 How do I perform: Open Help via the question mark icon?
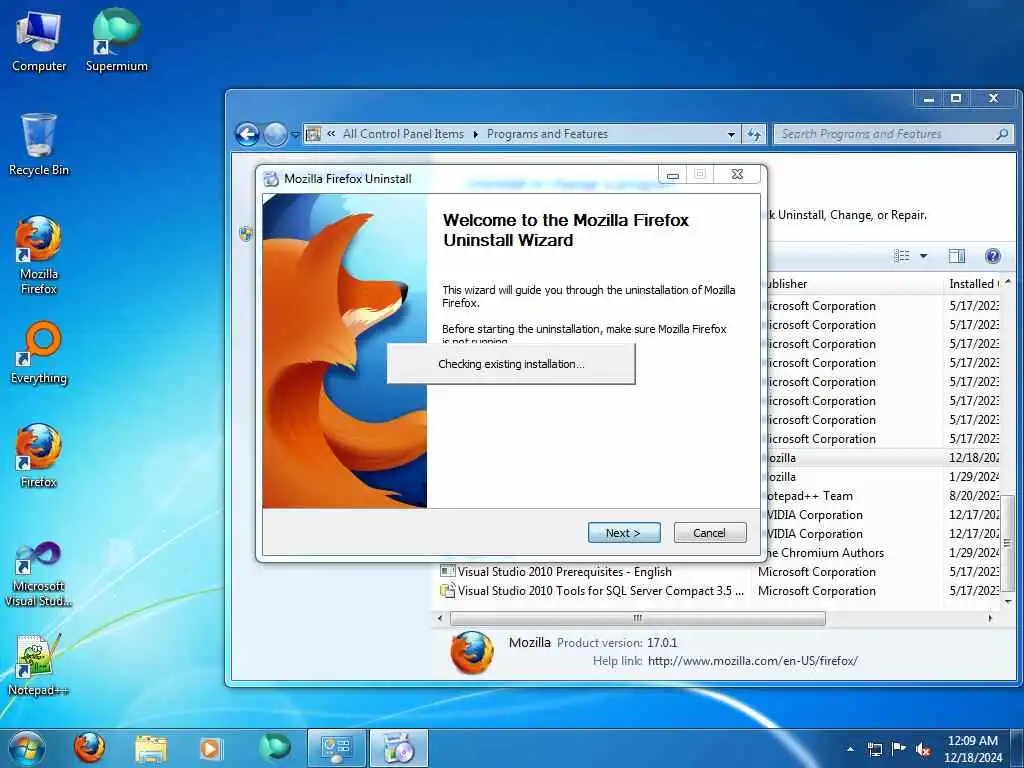coord(993,256)
